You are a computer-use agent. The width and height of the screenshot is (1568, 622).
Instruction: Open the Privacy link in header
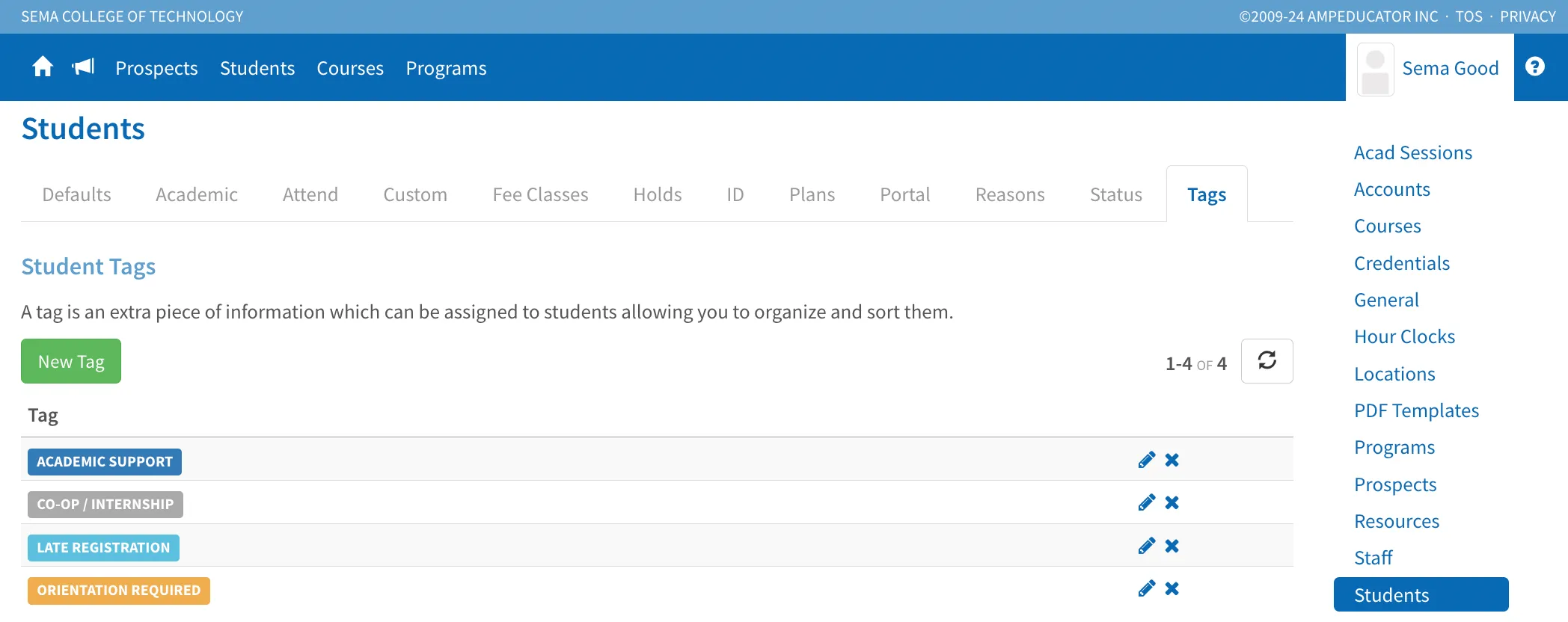click(1528, 16)
